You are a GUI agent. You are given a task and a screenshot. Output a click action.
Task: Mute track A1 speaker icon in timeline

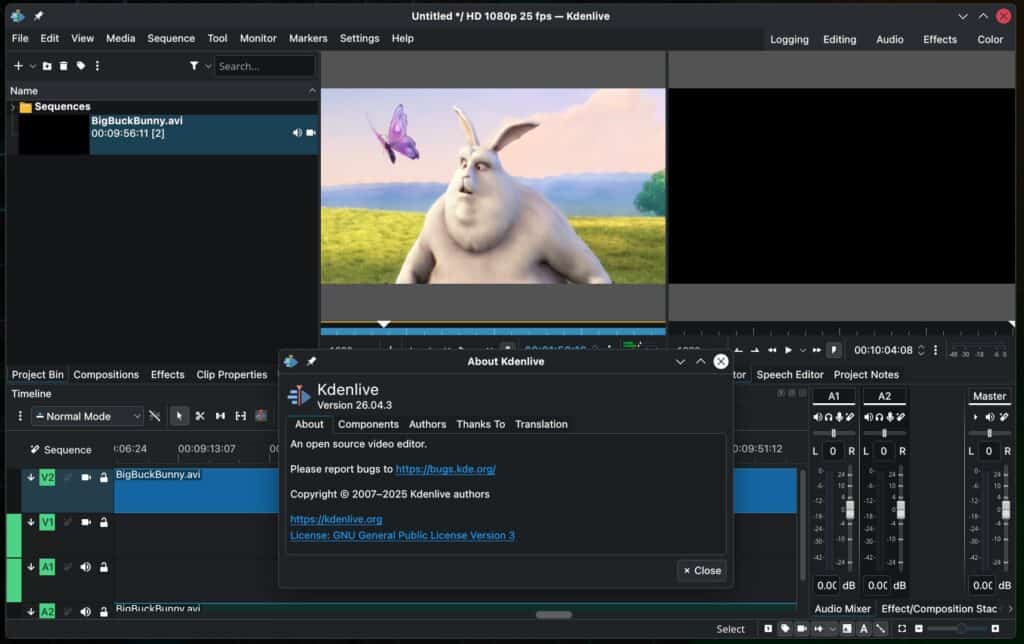[86, 567]
